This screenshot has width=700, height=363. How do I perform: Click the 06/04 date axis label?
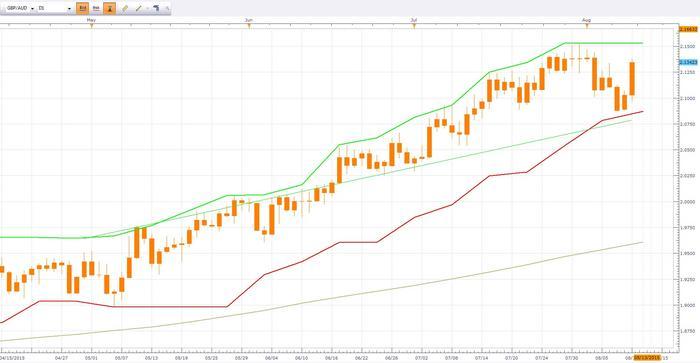271,358
